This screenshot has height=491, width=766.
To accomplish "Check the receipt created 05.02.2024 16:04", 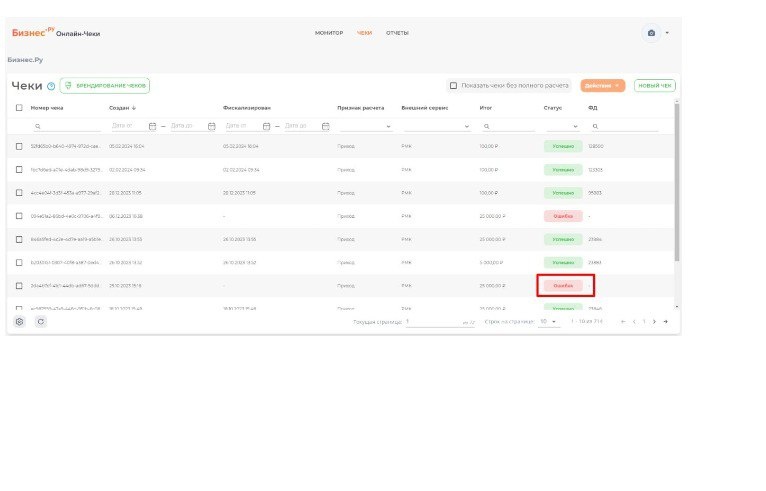I will (19, 146).
